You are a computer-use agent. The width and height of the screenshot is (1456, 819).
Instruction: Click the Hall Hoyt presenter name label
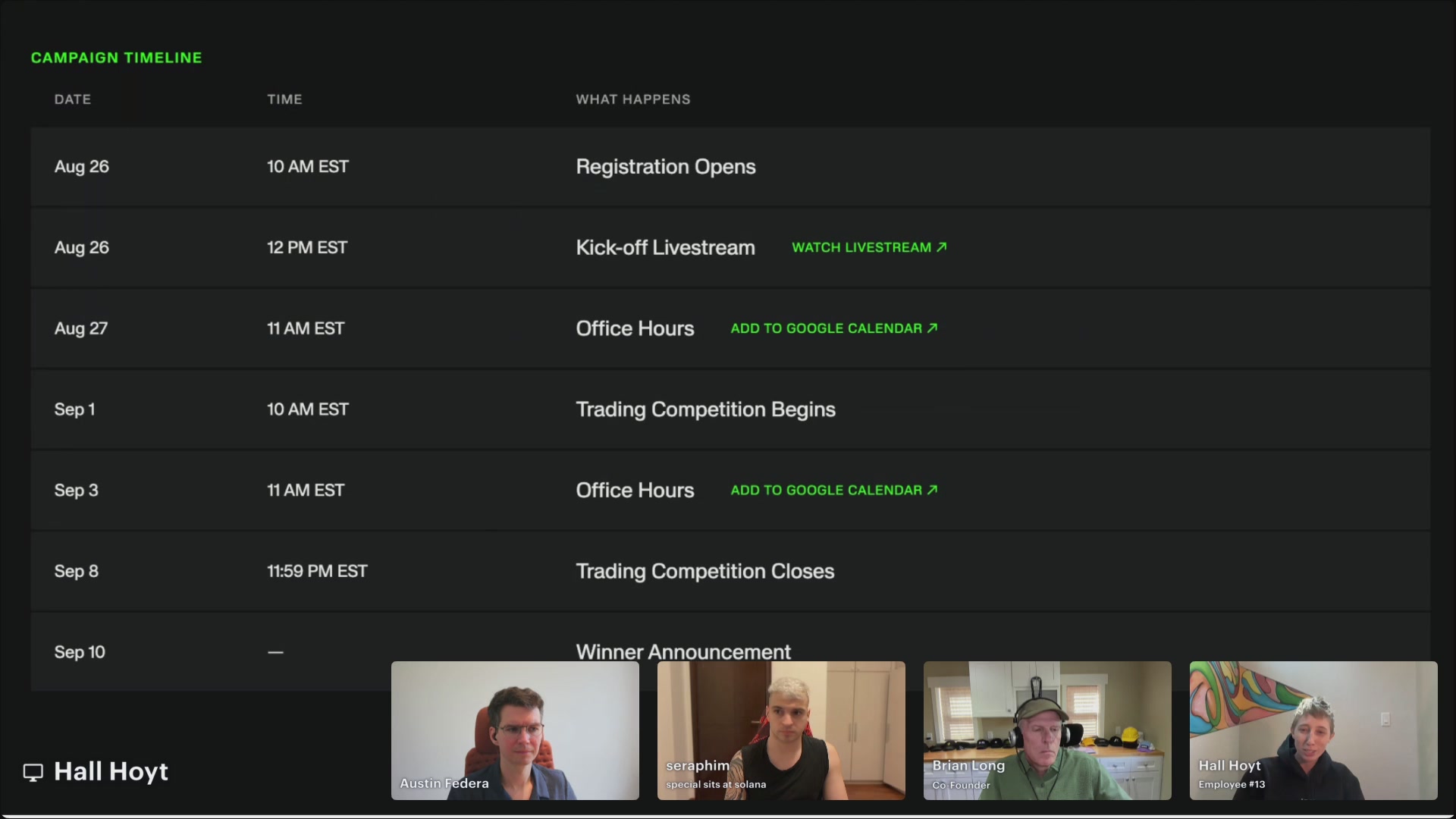(111, 772)
